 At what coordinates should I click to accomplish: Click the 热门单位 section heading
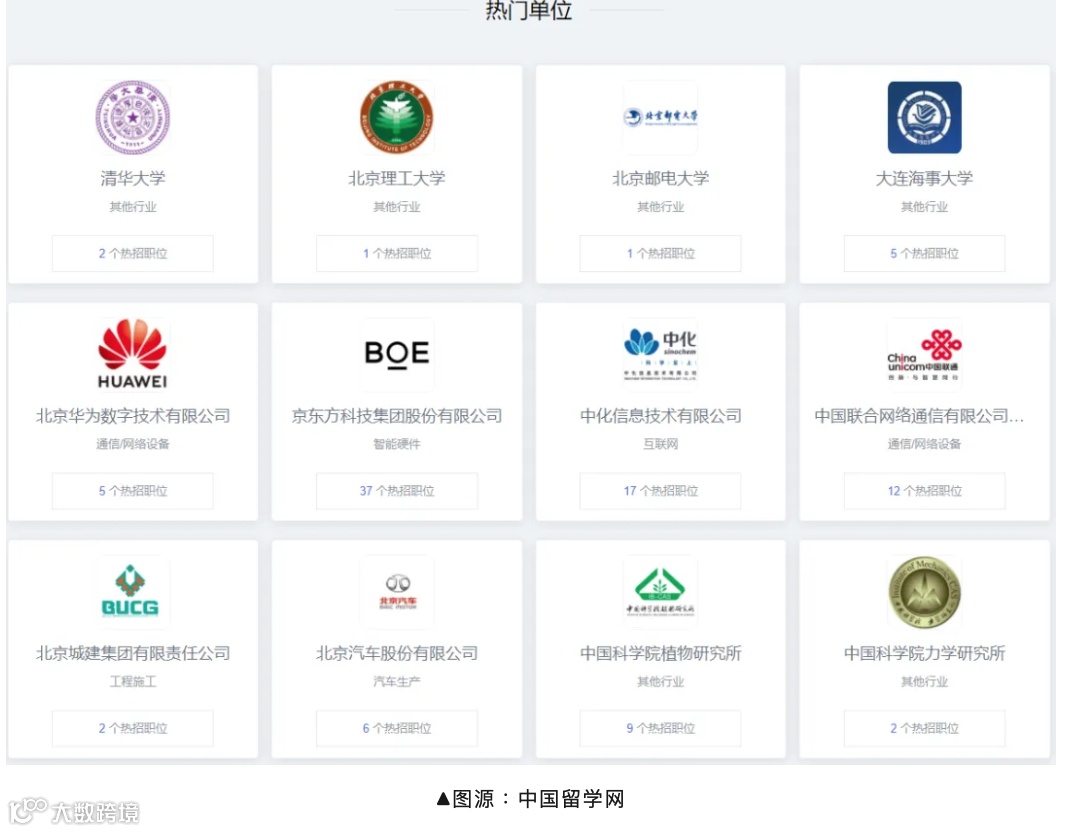point(529,10)
